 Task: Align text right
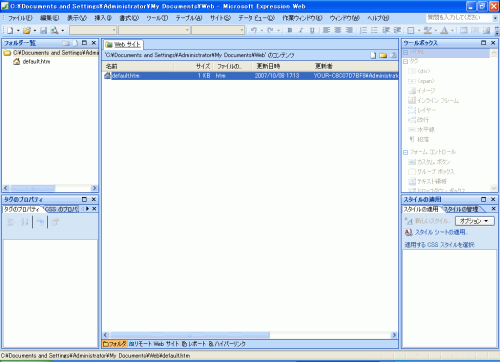click(349, 30)
